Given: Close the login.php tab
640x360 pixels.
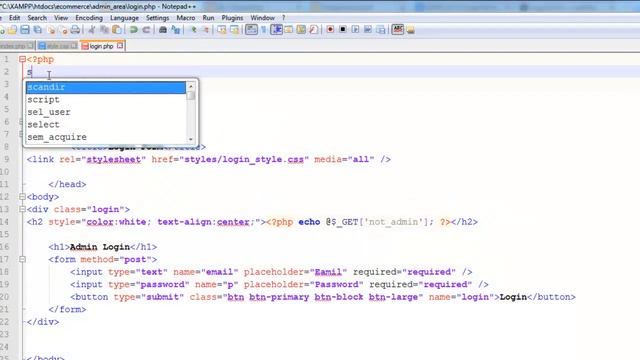Looking at the screenshot, I should point(120,46).
